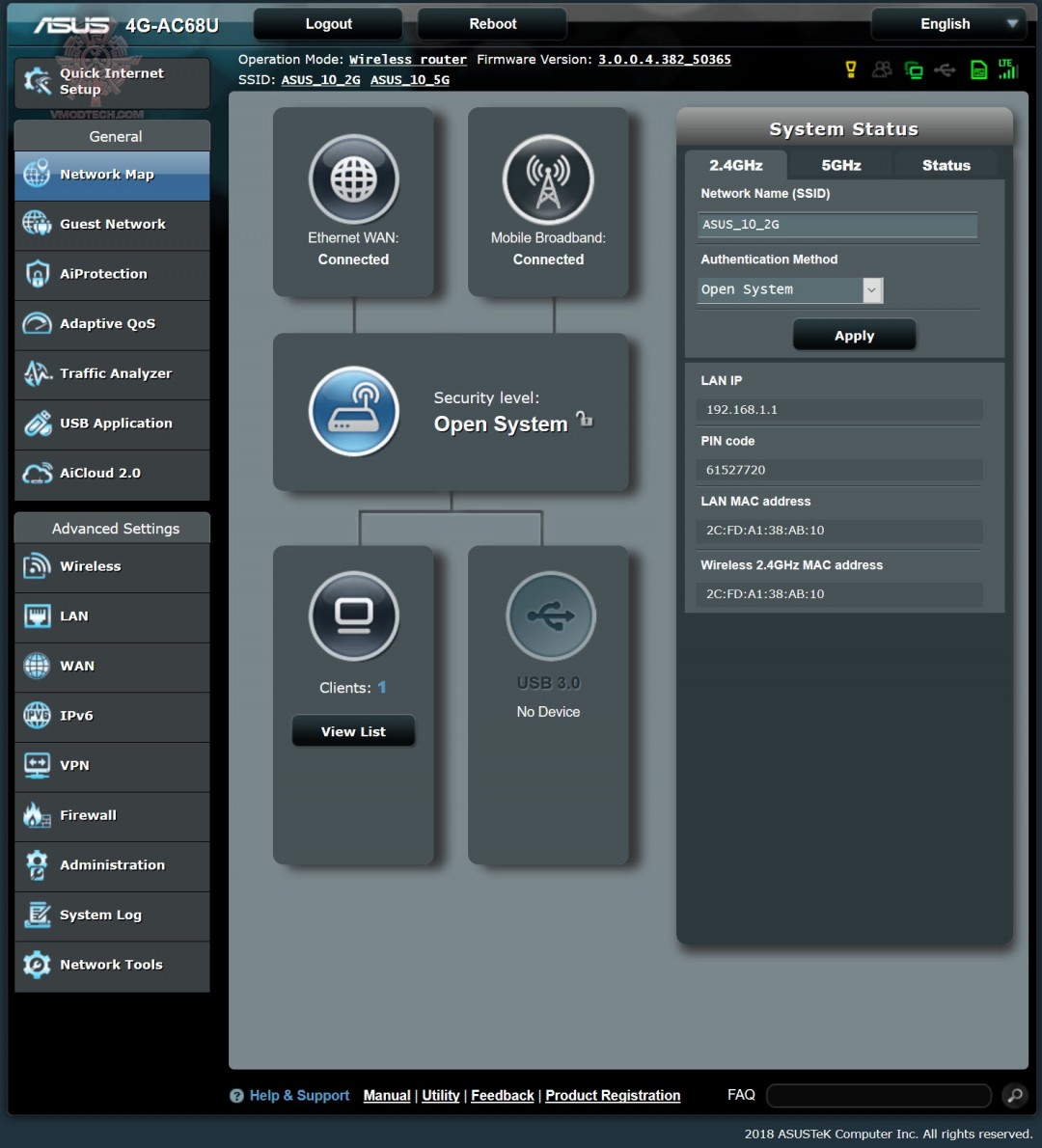Click the ASUS_10_5G SSID link
Viewport: 1042px width, 1148px height.
(410, 80)
